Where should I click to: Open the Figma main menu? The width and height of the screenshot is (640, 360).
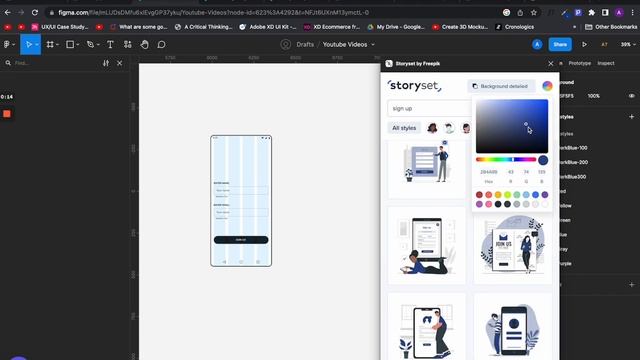coord(7,44)
